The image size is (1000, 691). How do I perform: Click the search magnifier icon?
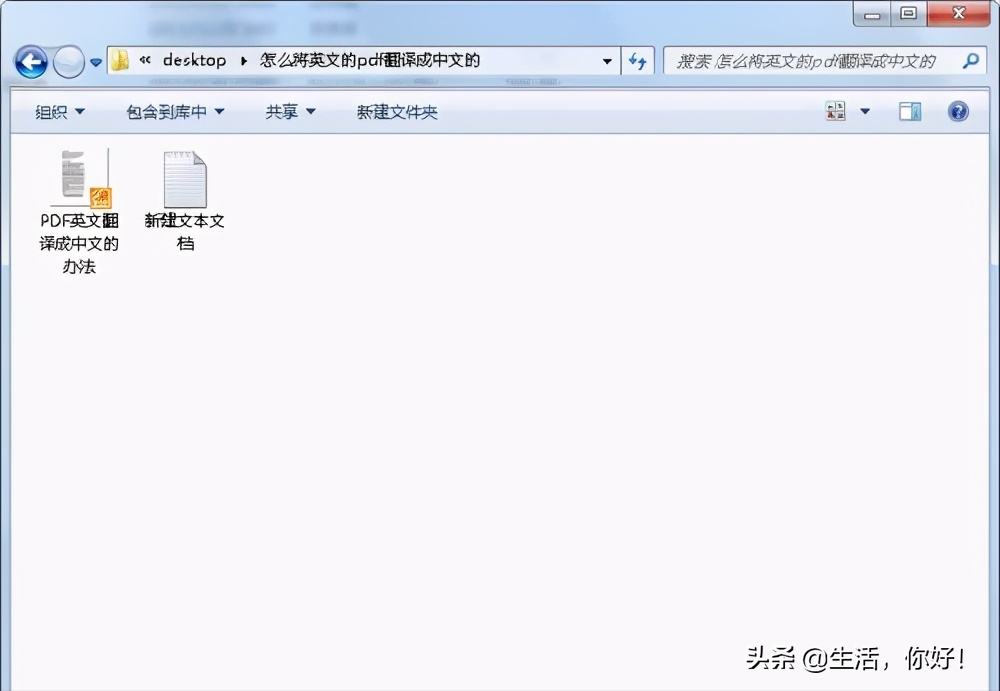tap(969, 61)
